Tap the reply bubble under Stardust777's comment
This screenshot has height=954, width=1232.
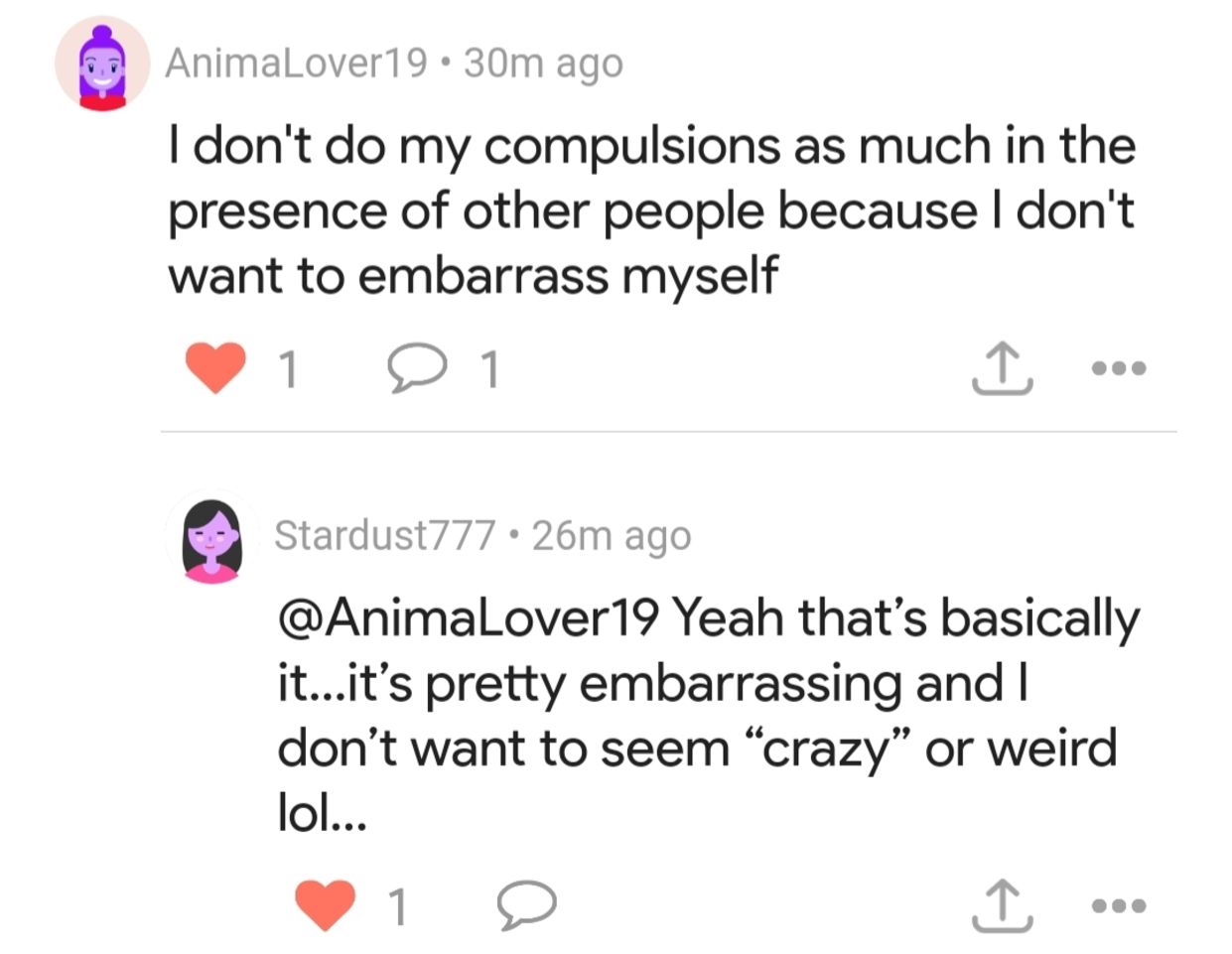tap(525, 904)
